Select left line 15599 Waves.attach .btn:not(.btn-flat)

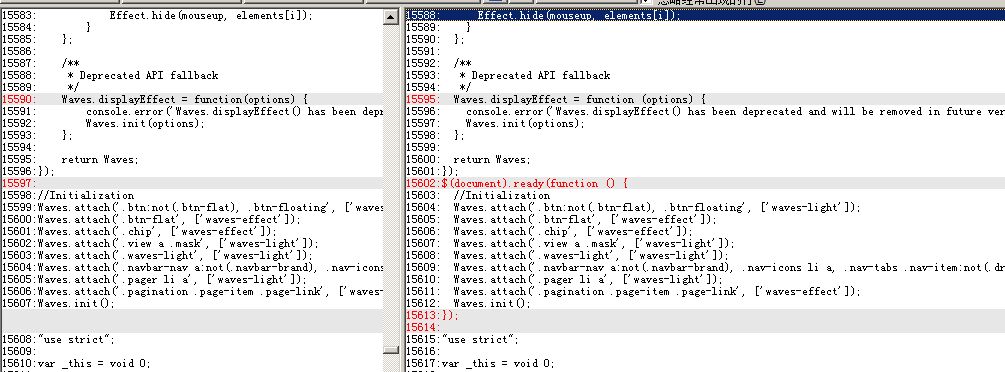(192, 208)
